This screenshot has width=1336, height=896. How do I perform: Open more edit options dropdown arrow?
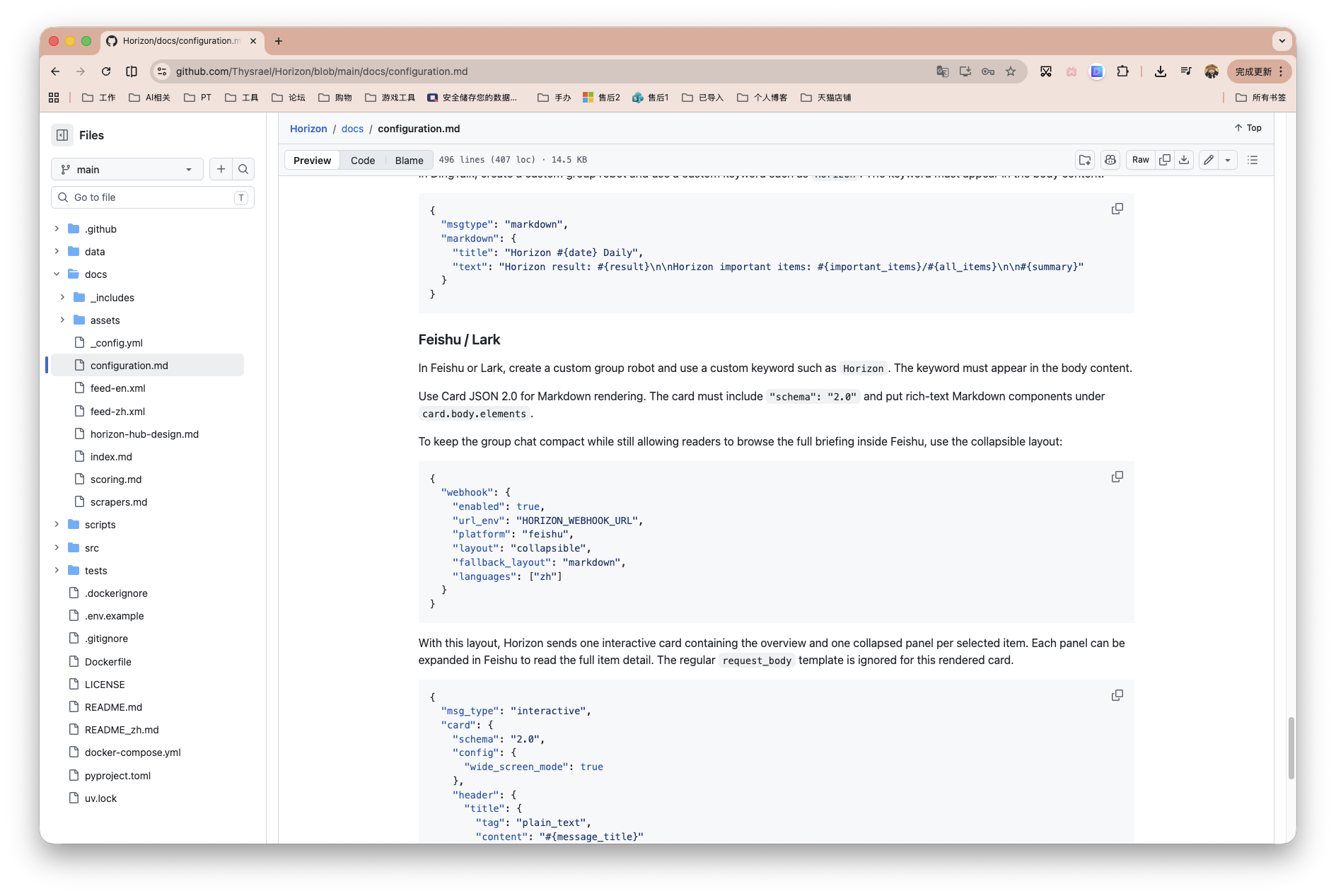click(x=1228, y=160)
